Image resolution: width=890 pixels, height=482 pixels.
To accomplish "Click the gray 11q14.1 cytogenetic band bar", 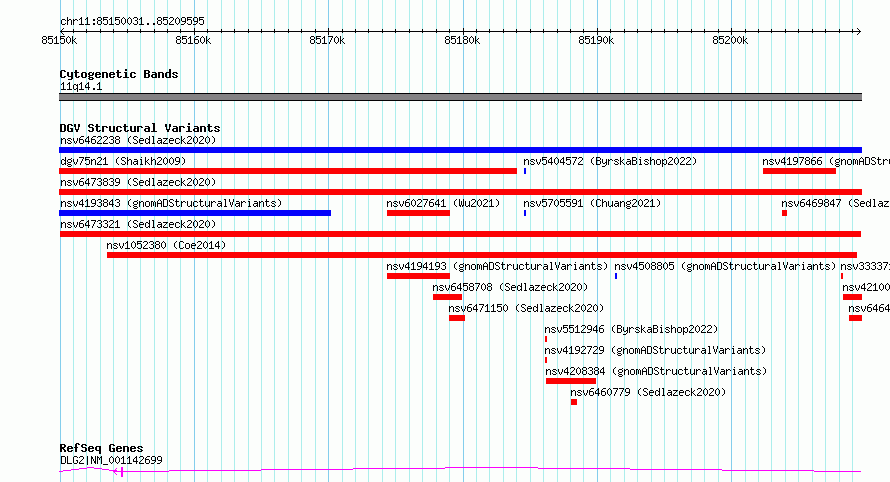I will [x=460, y=97].
